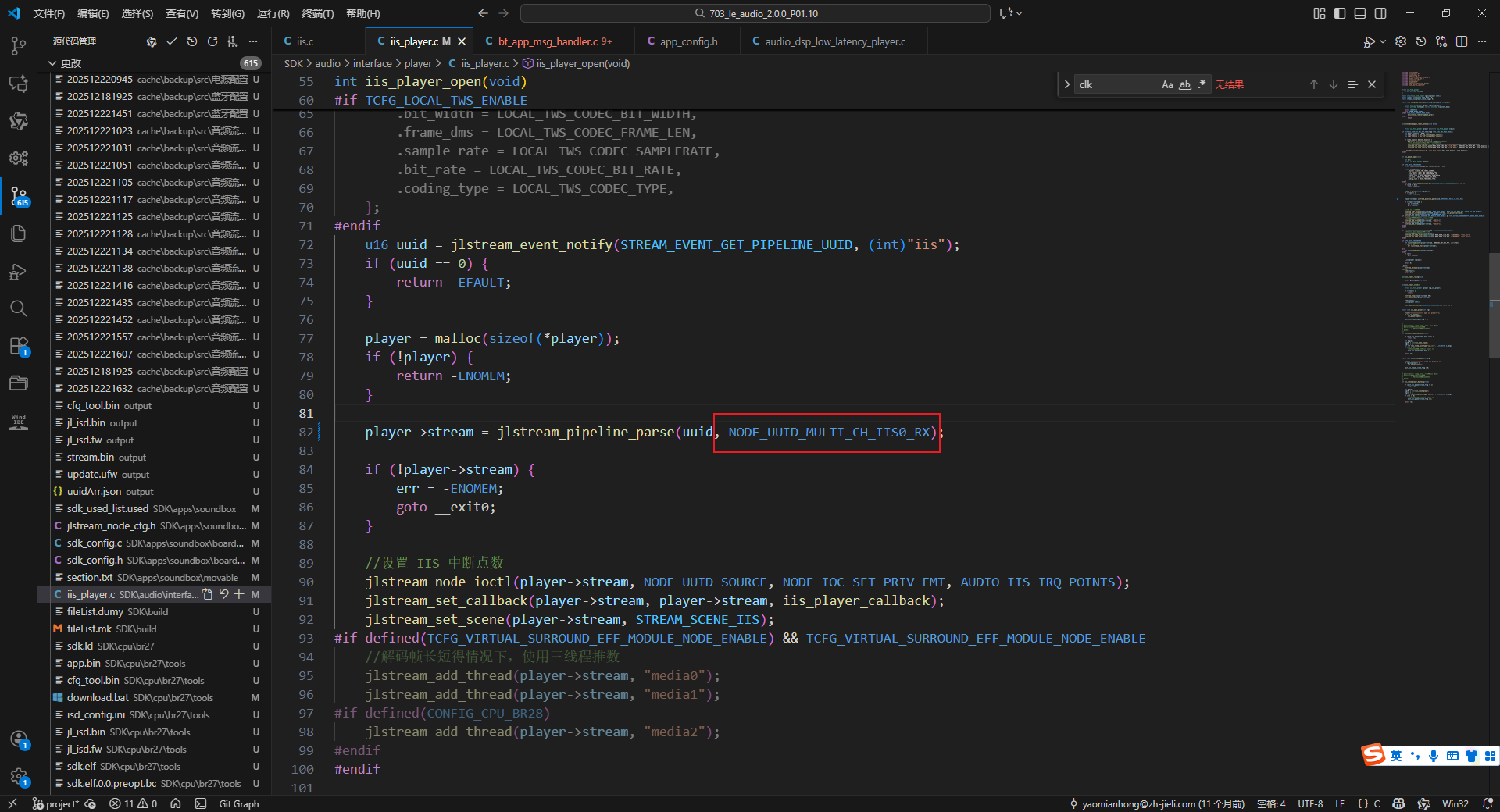1500x812 pixels.
Task: Open the Manage gear at activity bar bottom
Action: [19, 777]
